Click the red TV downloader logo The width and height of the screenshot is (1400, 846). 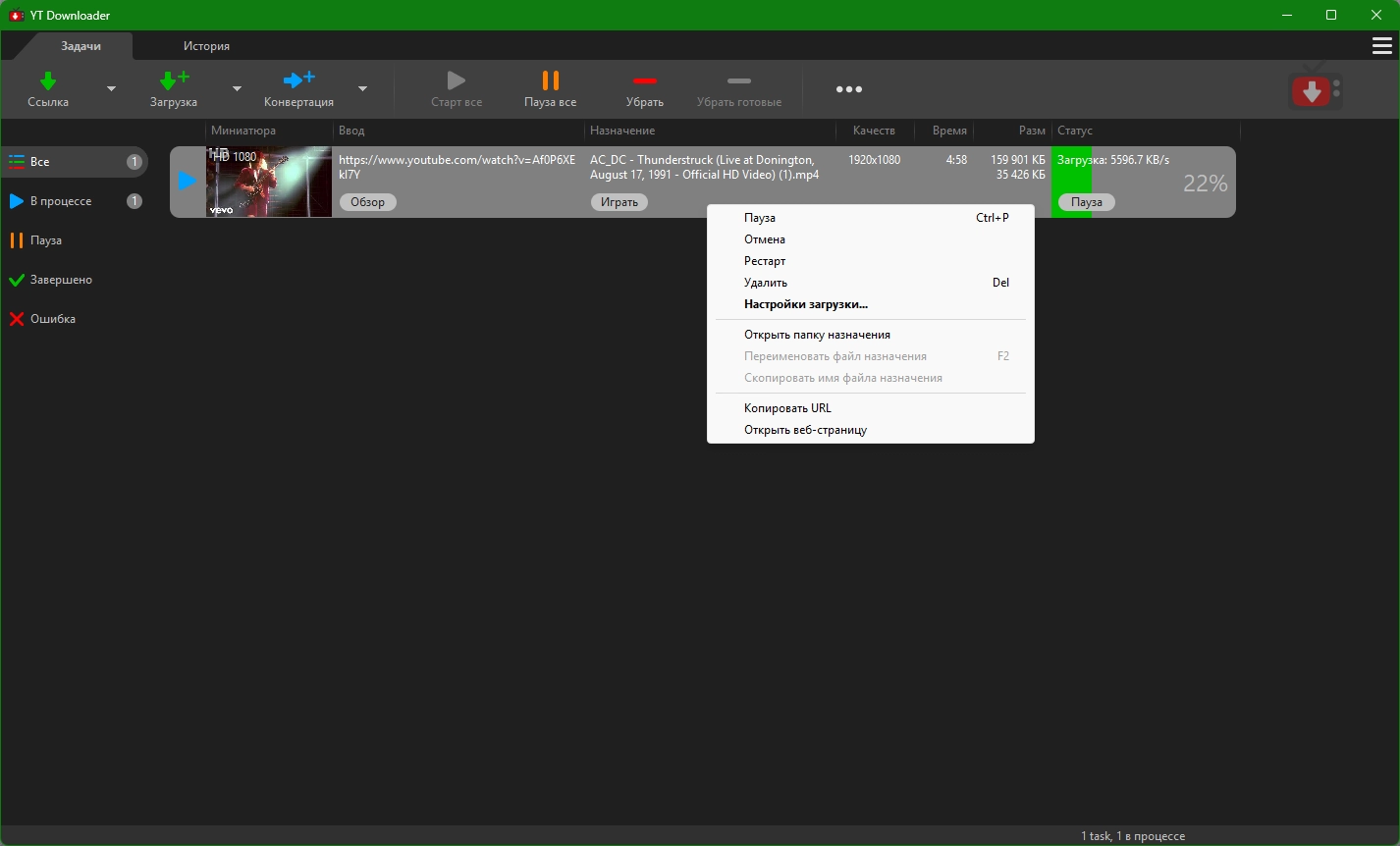[1315, 89]
